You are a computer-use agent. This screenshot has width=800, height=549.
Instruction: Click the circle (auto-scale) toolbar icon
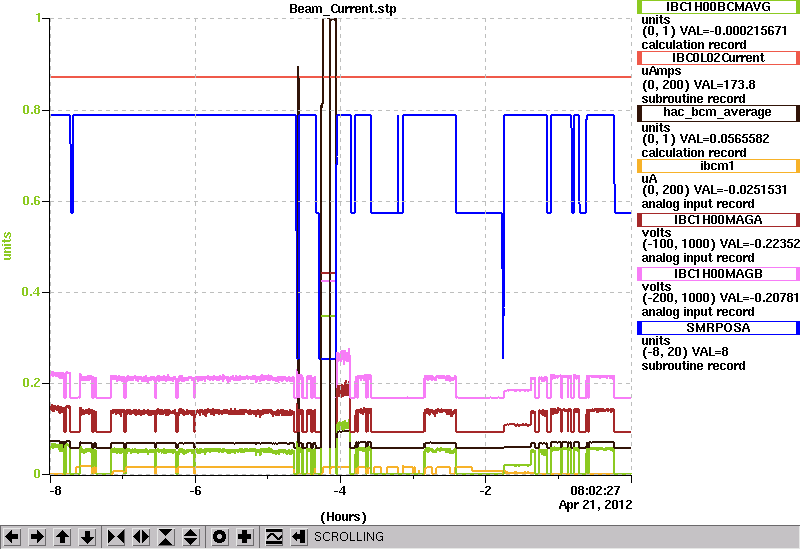click(x=220, y=537)
